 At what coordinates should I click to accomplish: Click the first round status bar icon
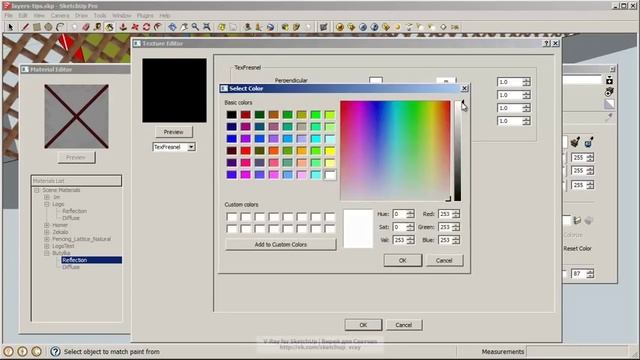pyautogui.click(x=8, y=351)
